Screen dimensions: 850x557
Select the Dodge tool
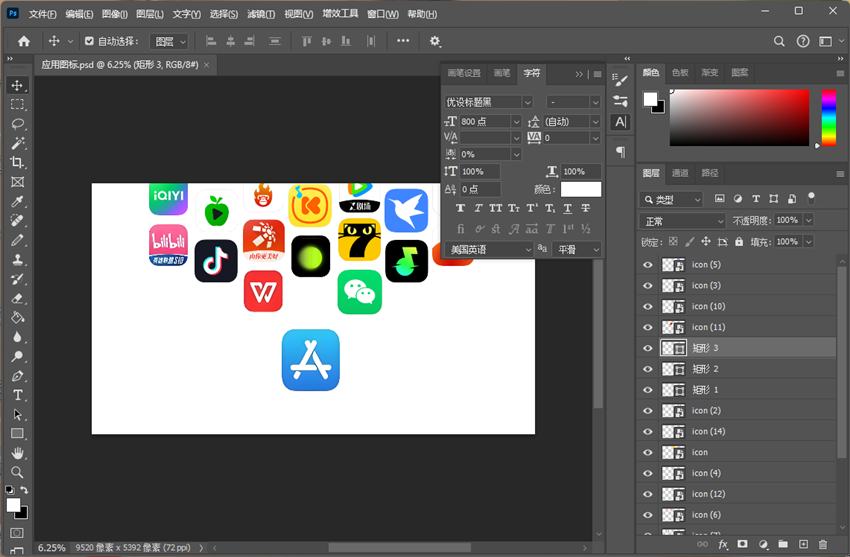17,357
